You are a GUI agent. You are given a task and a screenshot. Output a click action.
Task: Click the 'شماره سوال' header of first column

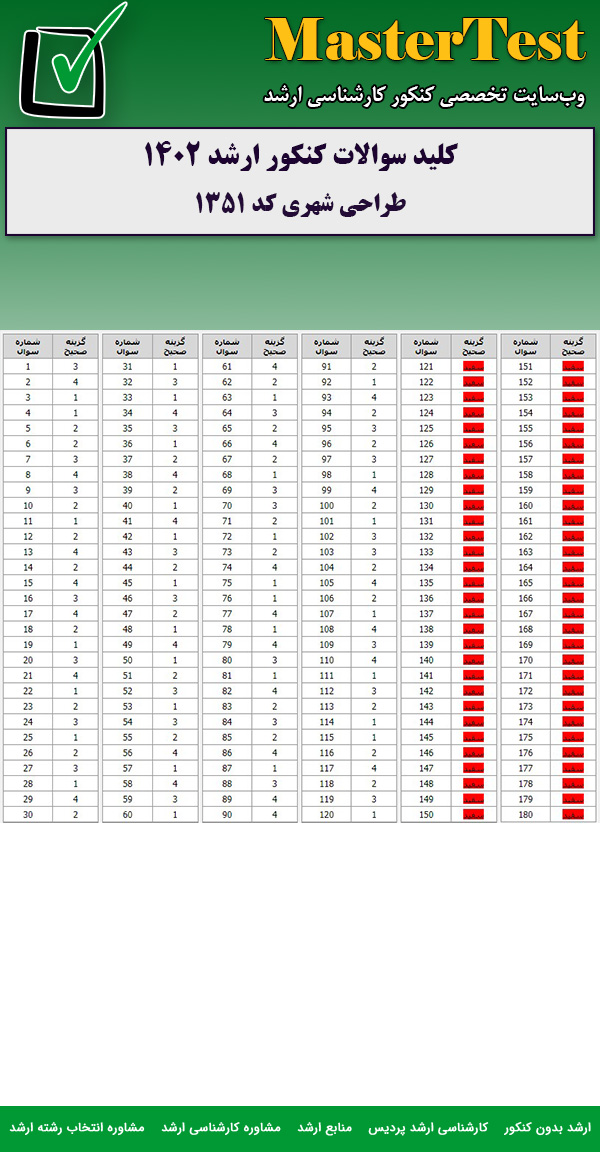tap(28, 346)
